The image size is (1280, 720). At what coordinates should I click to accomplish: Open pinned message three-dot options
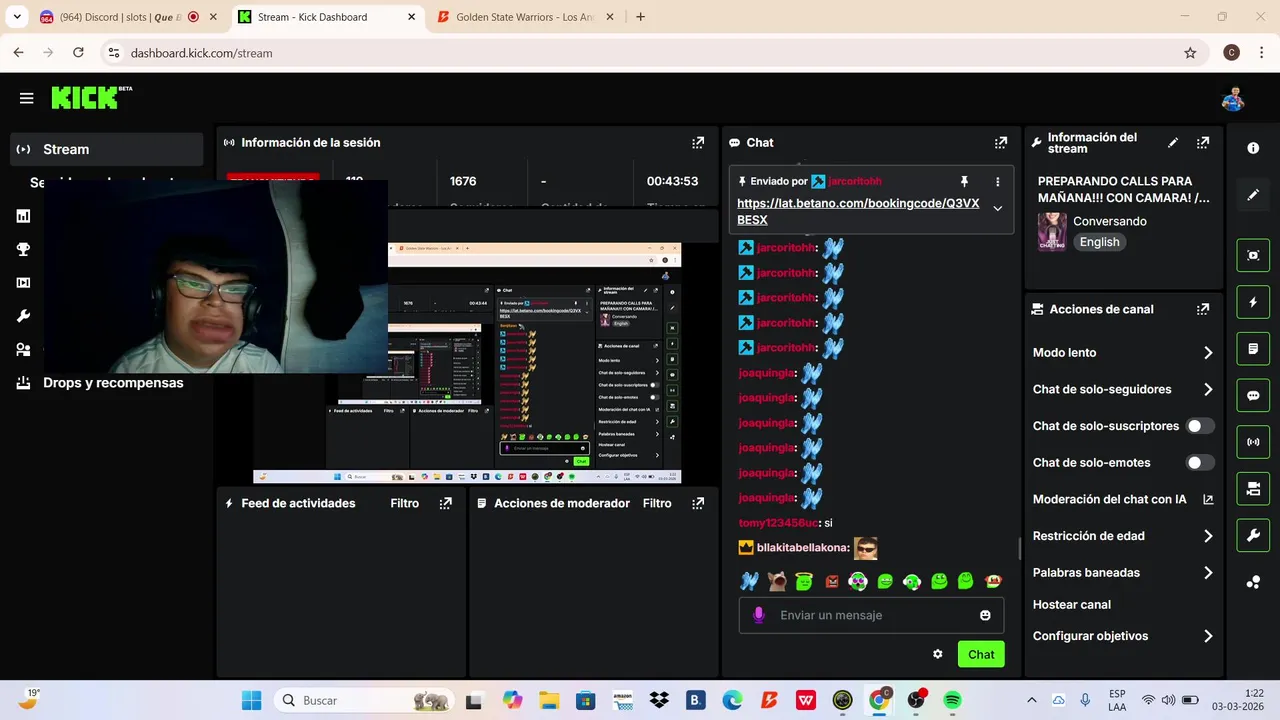click(997, 181)
